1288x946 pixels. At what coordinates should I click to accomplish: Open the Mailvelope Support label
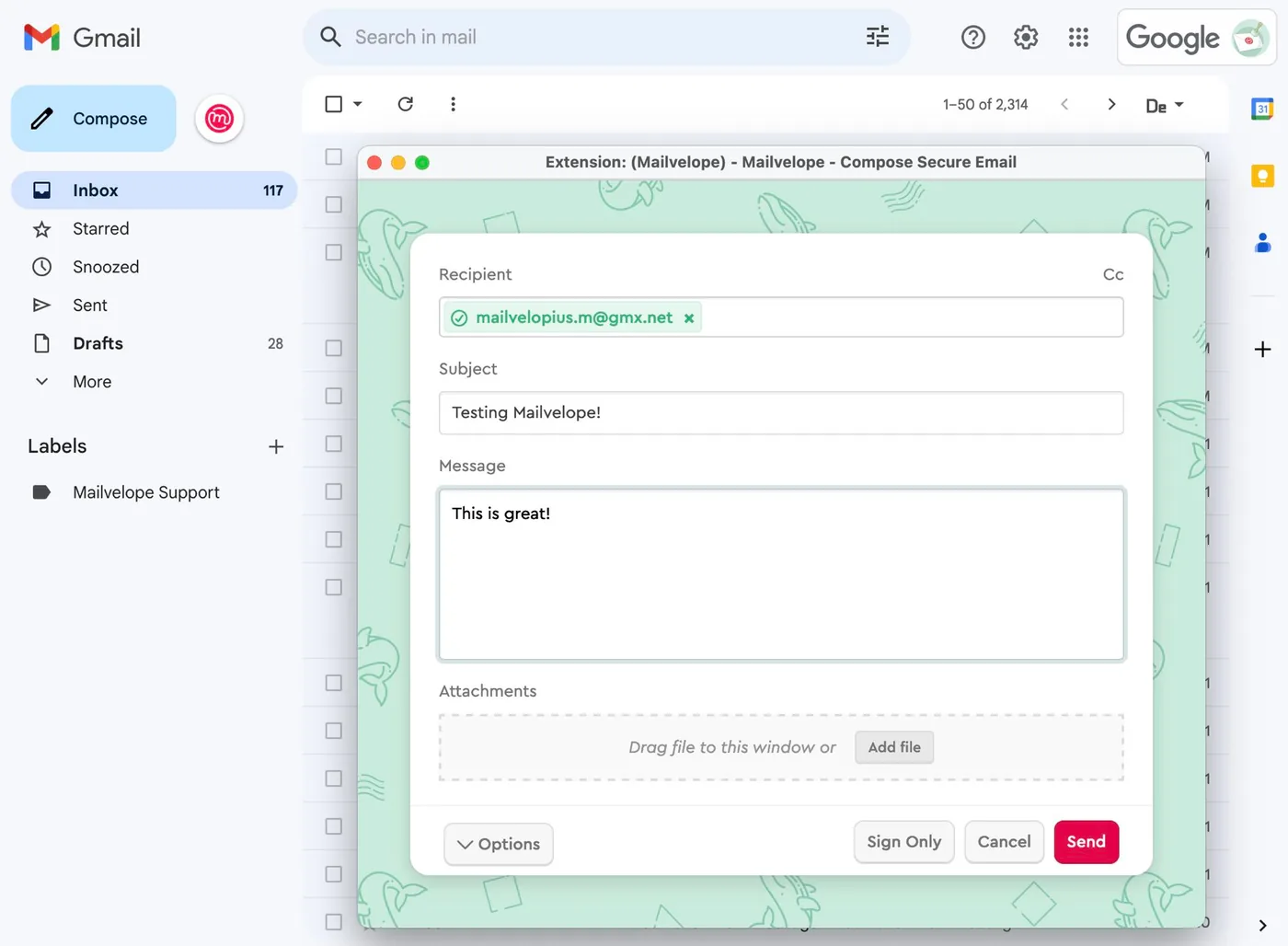point(154,492)
